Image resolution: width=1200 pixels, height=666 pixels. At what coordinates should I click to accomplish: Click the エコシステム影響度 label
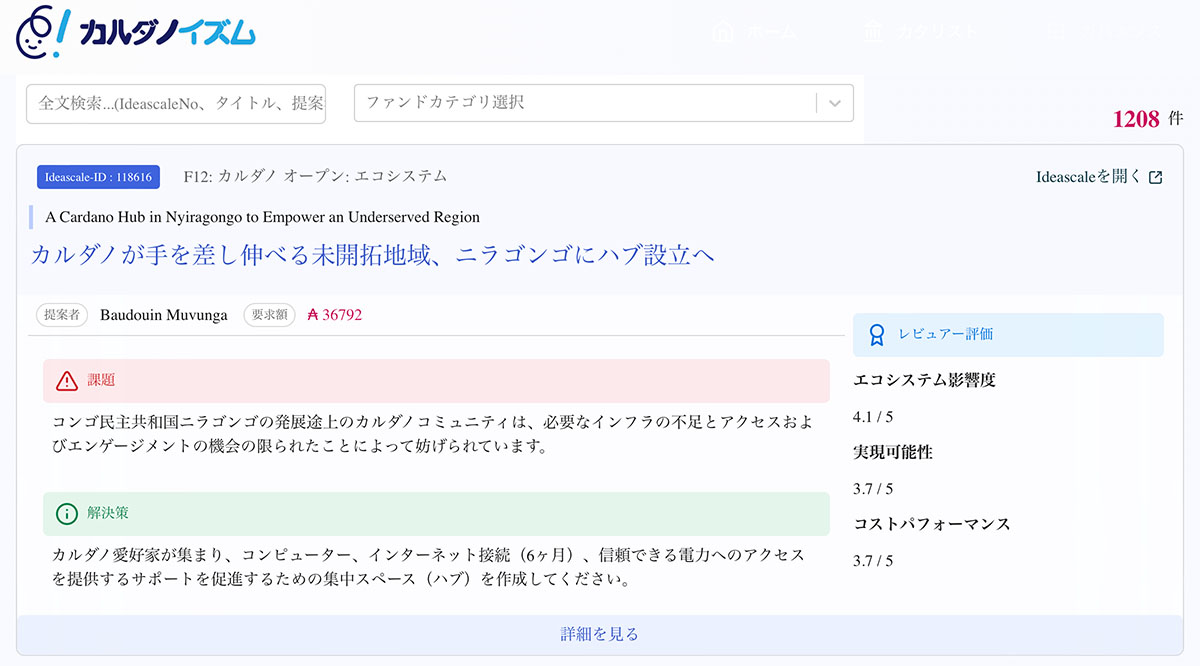click(x=924, y=380)
